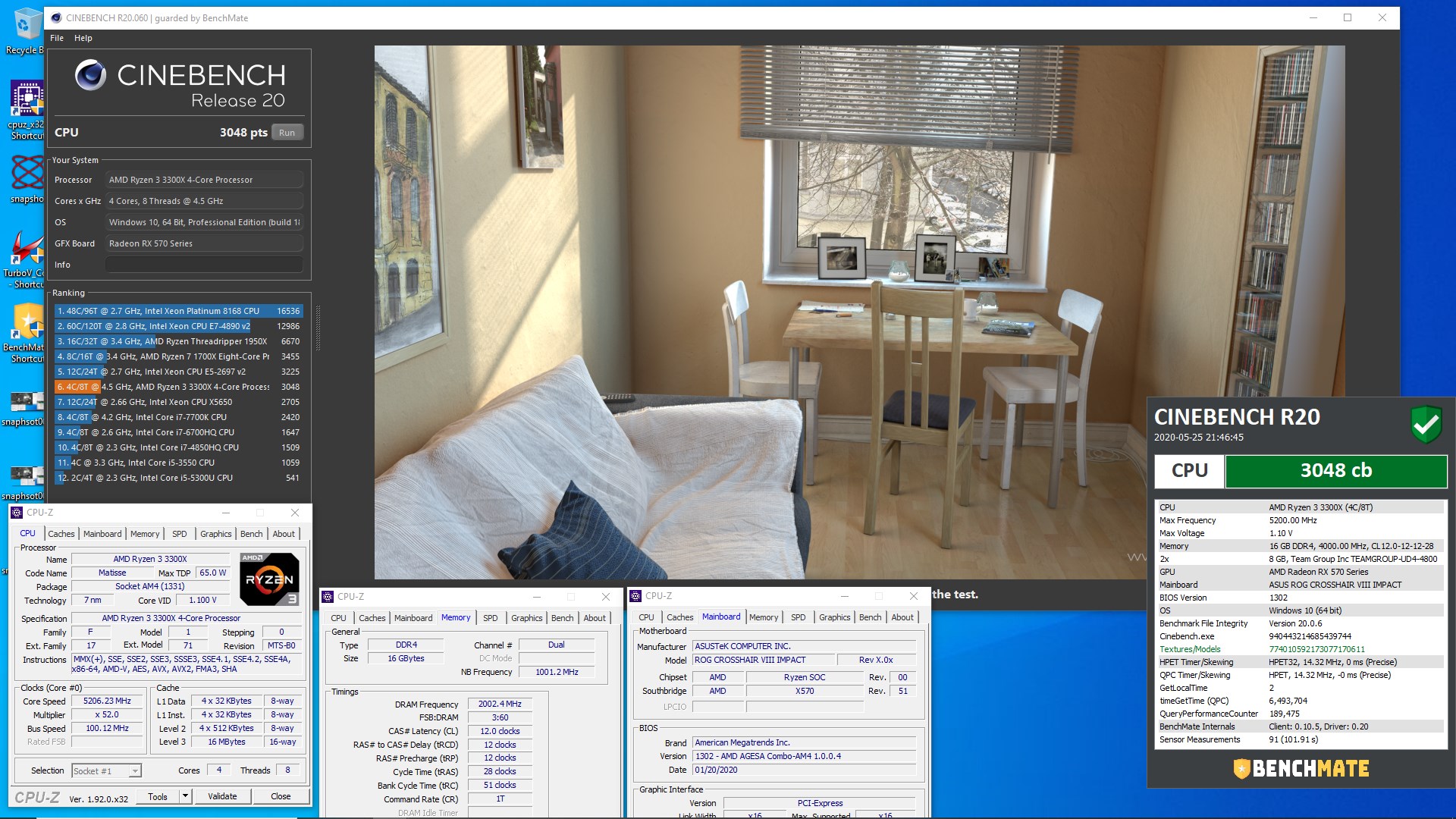The width and height of the screenshot is (1456, 819).
Task: Expand the Tools dropdown arrow in CPU-Z
Action: click(184, 796)
